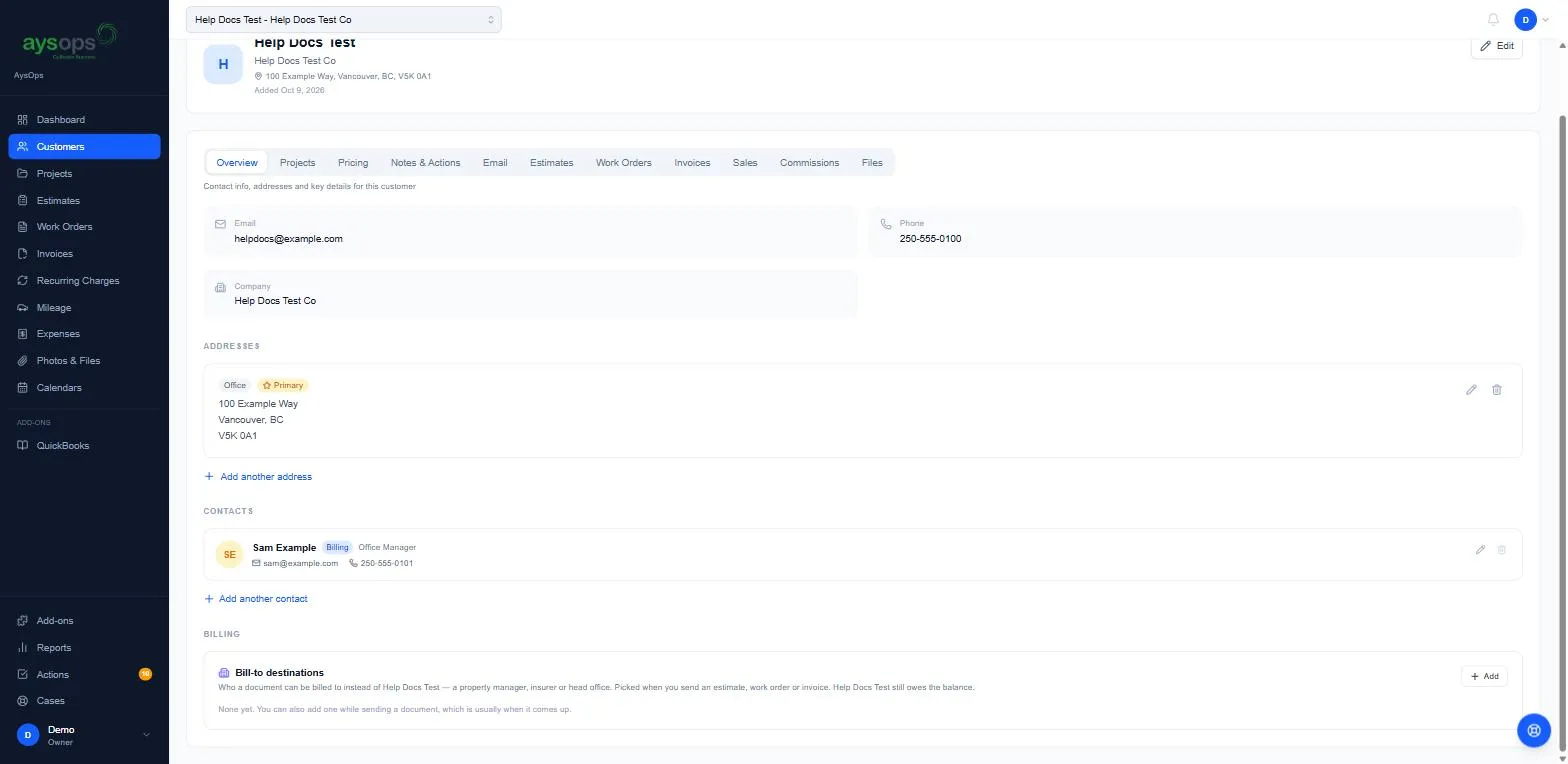This screenshot has width=1568, height=764.
Task: Open the Invoices tab
Action: [x=692, y=163]
